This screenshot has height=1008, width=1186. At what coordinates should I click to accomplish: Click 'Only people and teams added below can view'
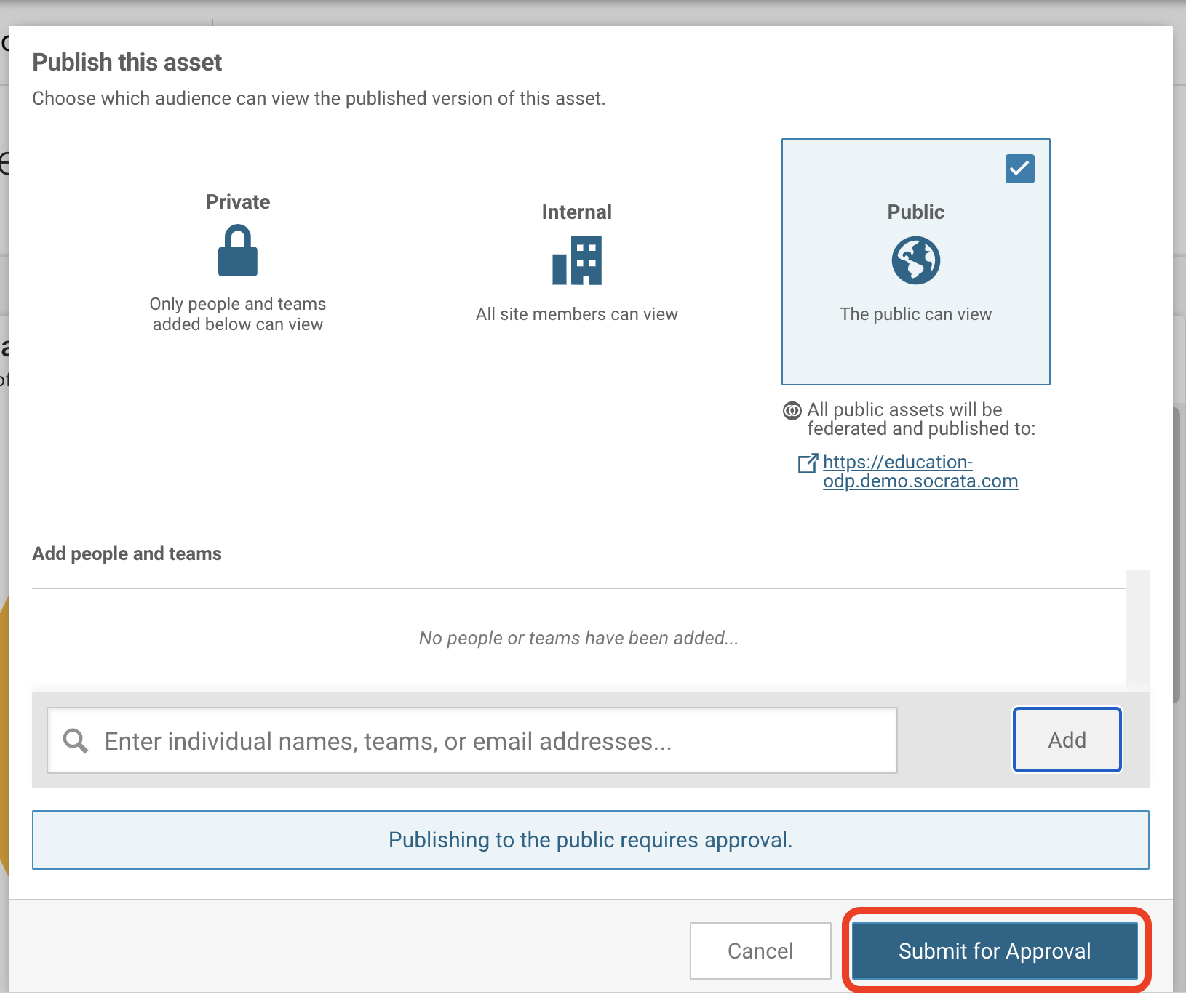pos(238,314)
